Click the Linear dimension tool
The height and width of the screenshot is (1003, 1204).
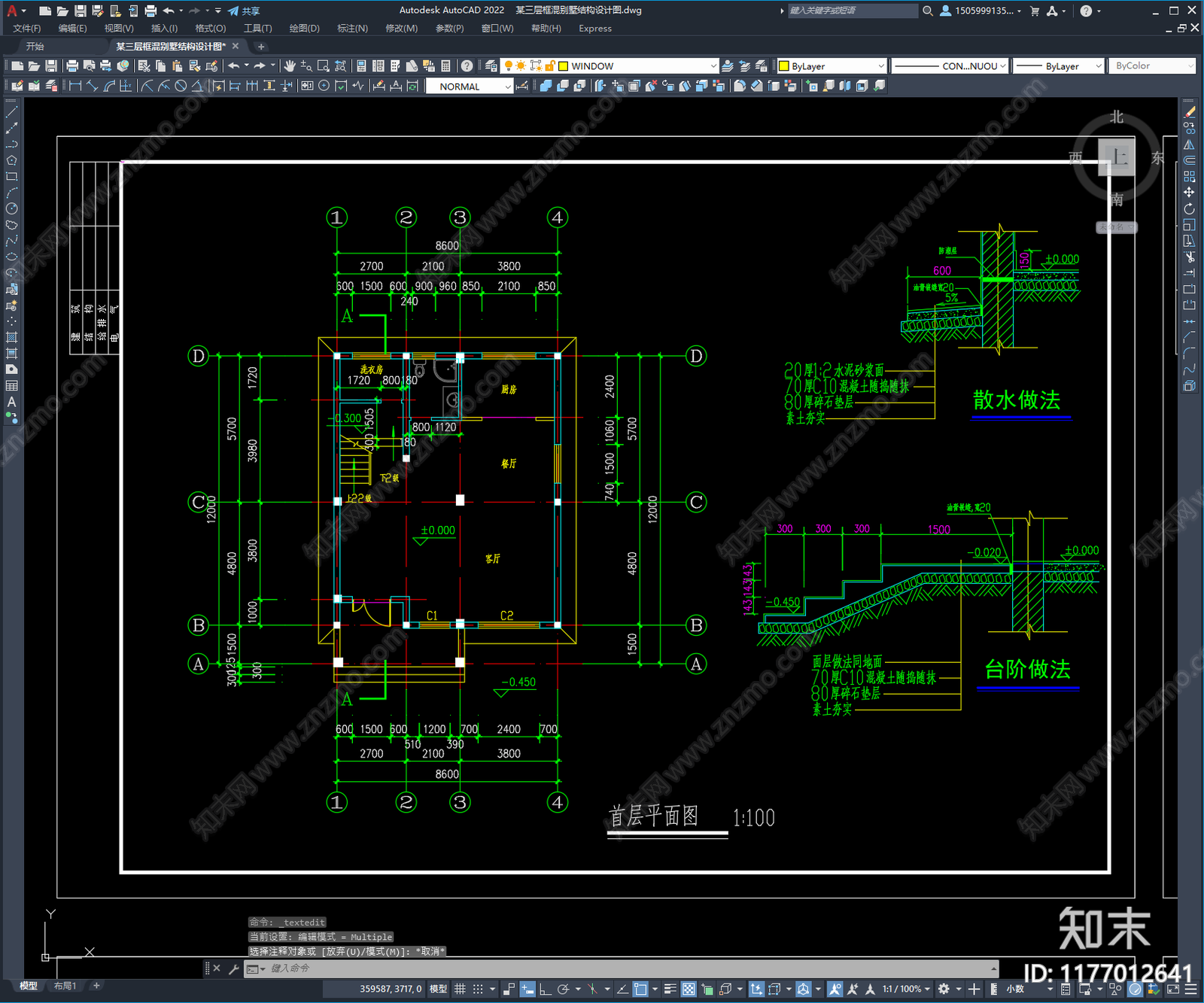click(75, 87)
